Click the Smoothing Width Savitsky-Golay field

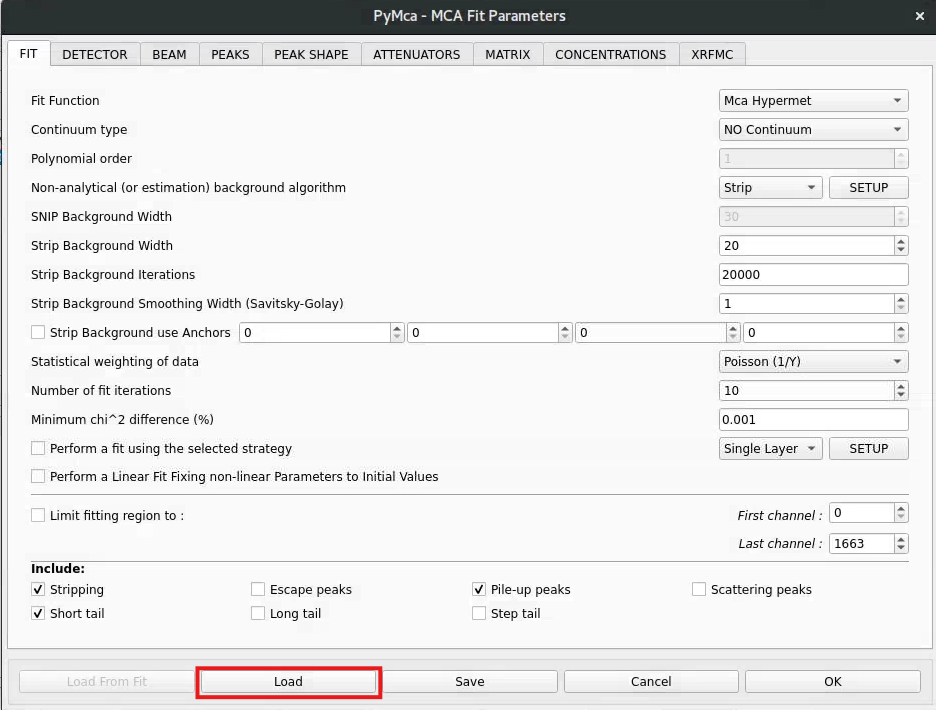pos(806,303)
